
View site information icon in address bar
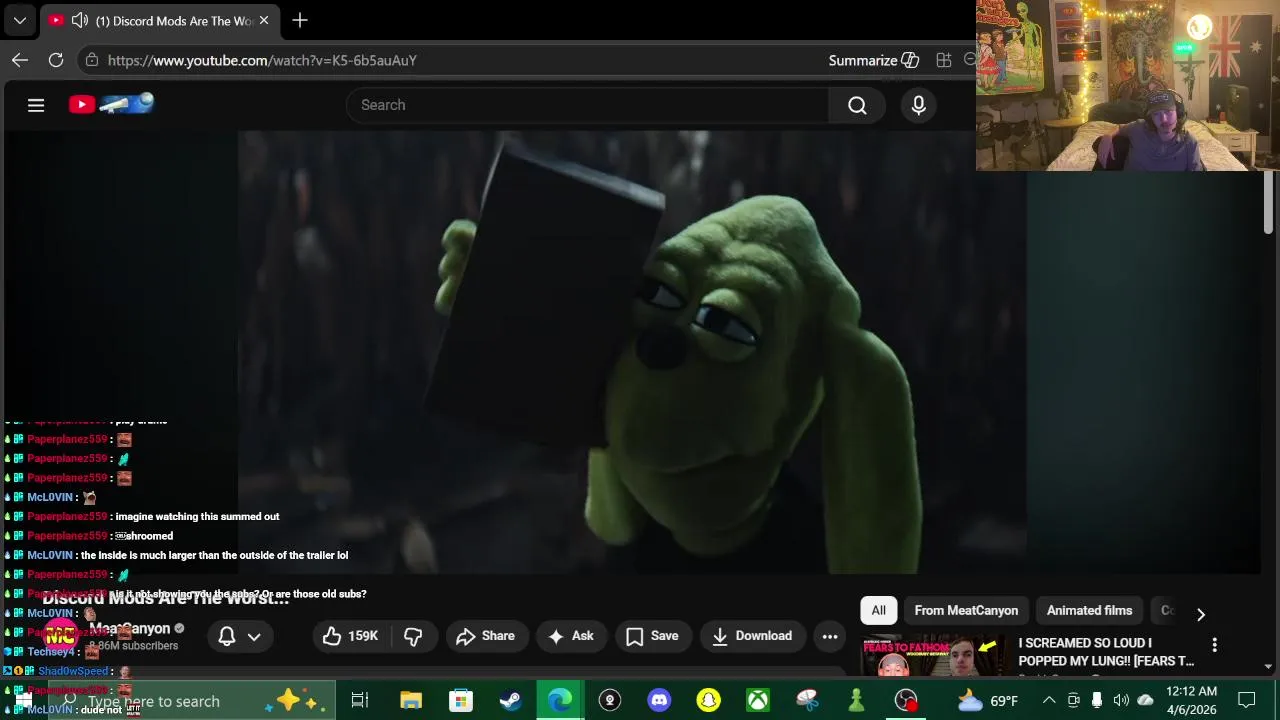(x=92, y=60)
